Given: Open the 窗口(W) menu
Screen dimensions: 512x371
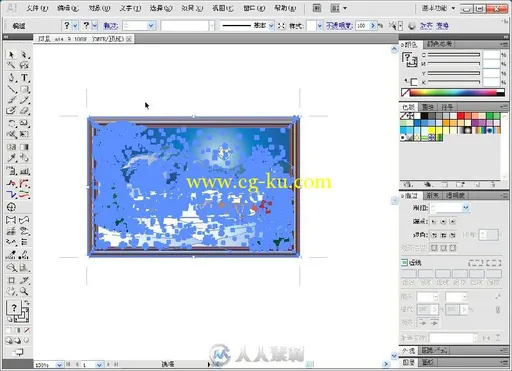Looking at the screenshot, I should (x=254, y=8).
